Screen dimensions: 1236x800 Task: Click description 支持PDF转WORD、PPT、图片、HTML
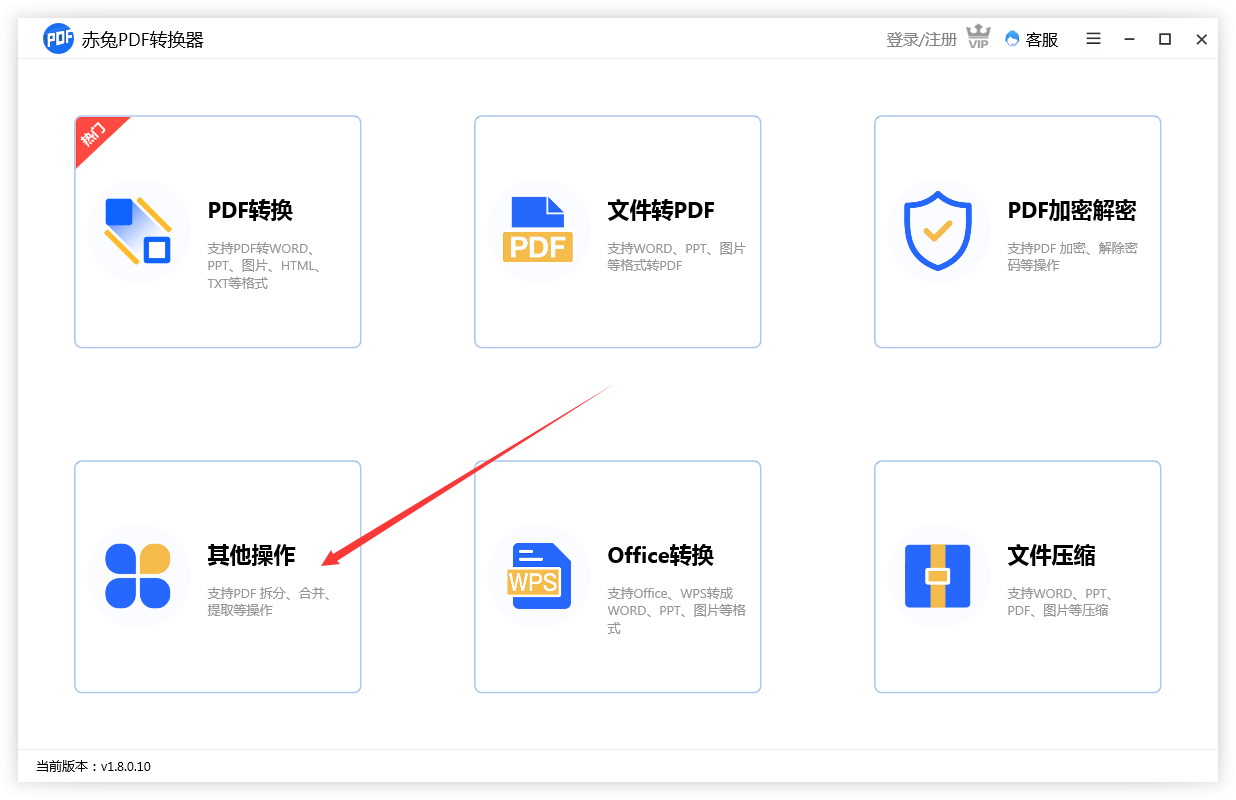click(266, 266)
